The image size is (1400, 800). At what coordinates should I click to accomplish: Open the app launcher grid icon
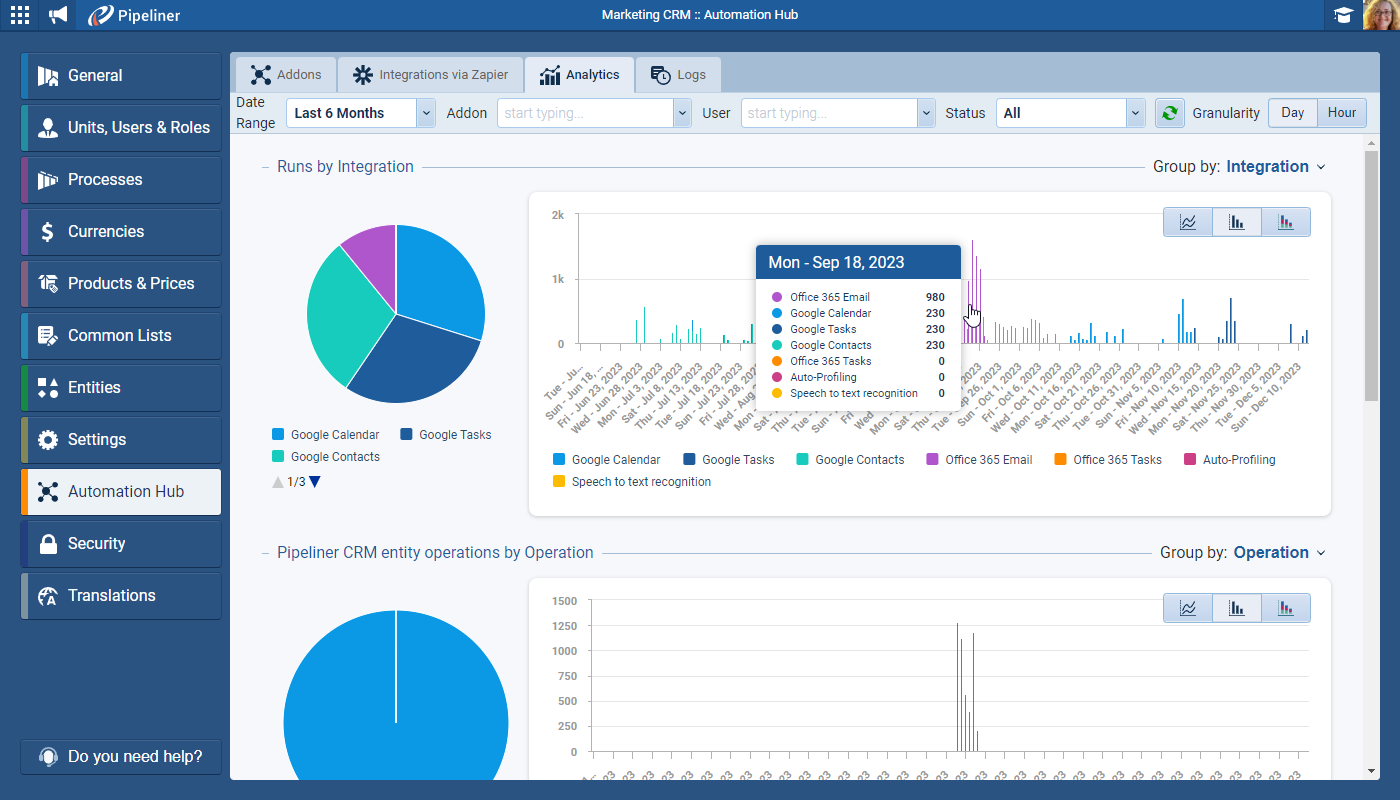[20, 15]
